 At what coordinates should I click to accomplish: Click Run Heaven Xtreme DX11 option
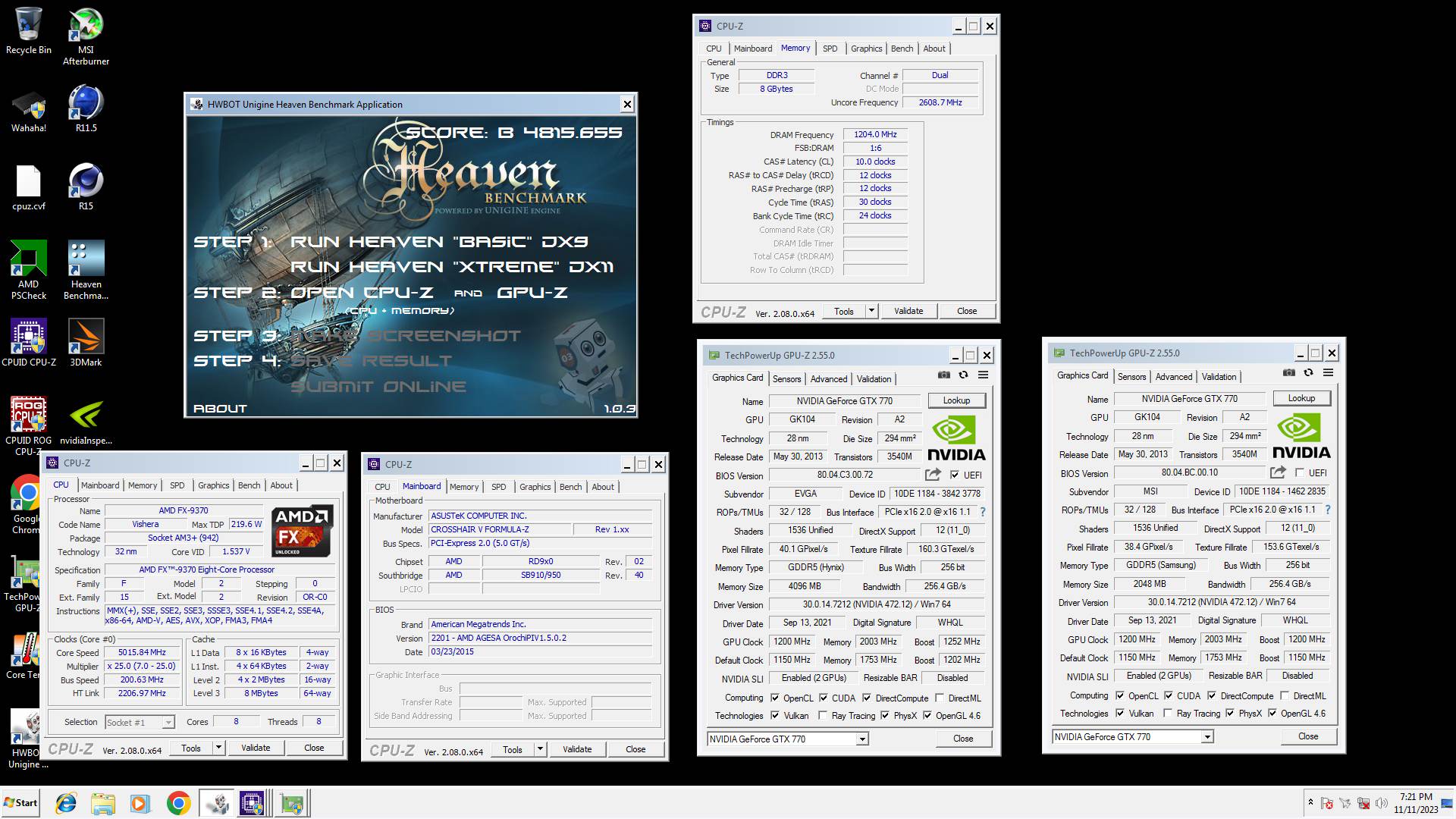click(452, 267)
